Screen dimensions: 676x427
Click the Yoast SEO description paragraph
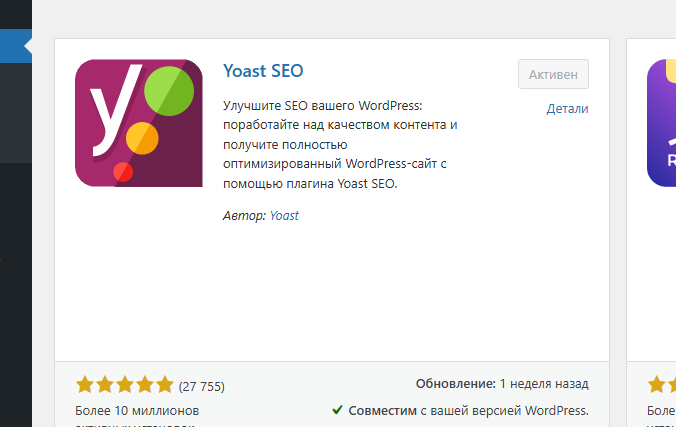340,144
